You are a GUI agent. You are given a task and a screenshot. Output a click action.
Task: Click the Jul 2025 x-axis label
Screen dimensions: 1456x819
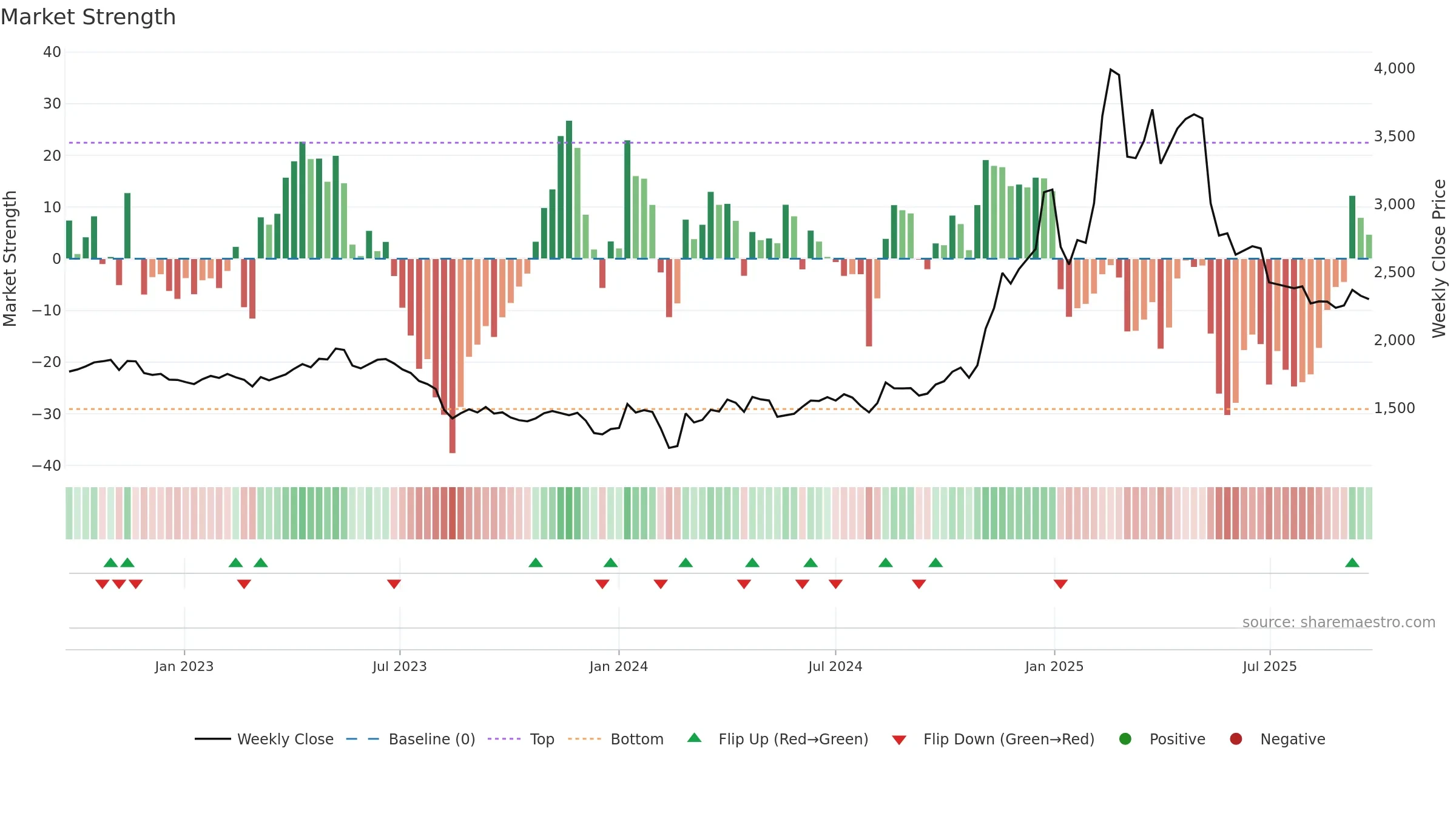[1270, 667]
